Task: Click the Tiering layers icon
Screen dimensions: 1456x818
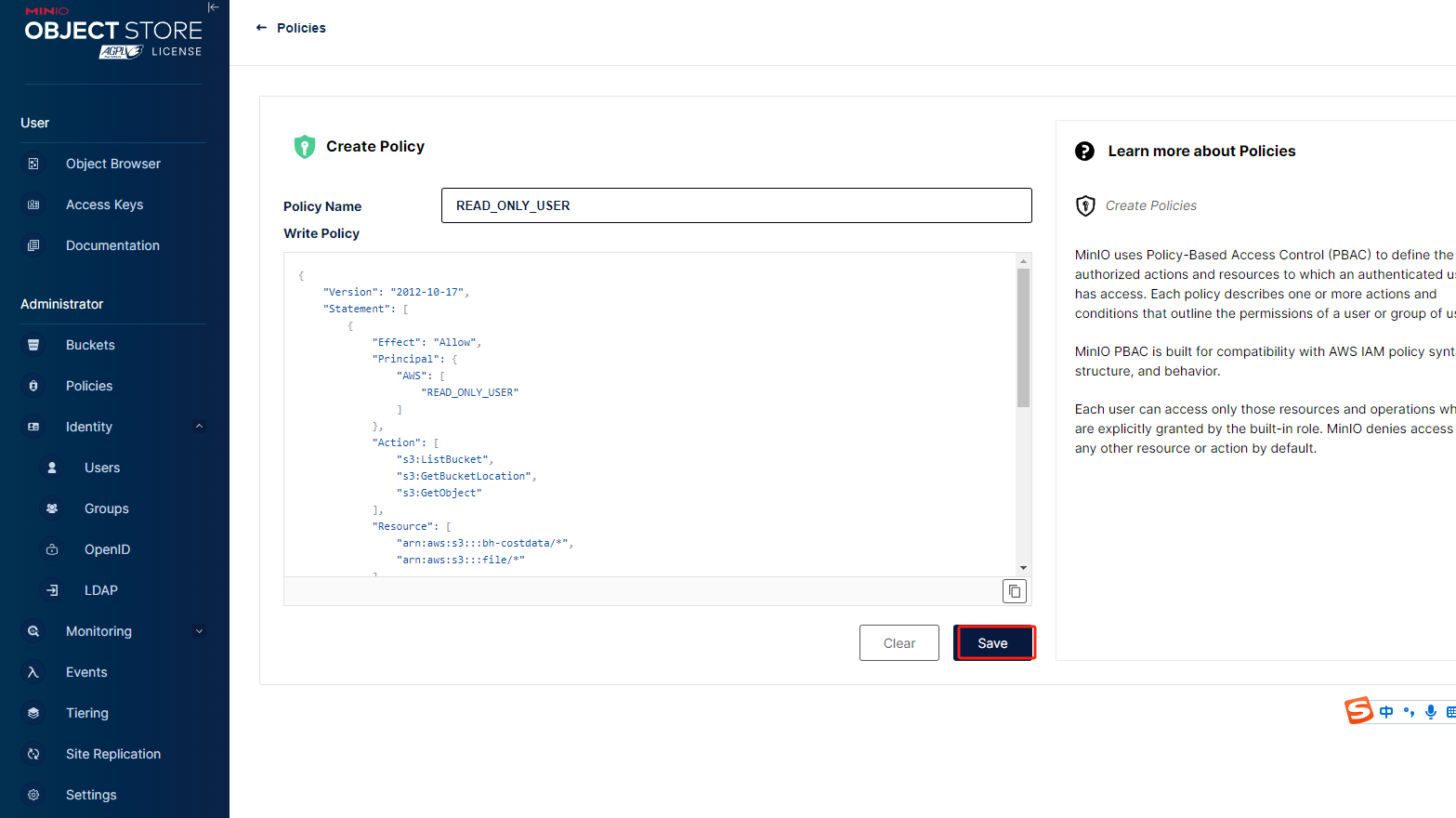Action: pos(33,713)
